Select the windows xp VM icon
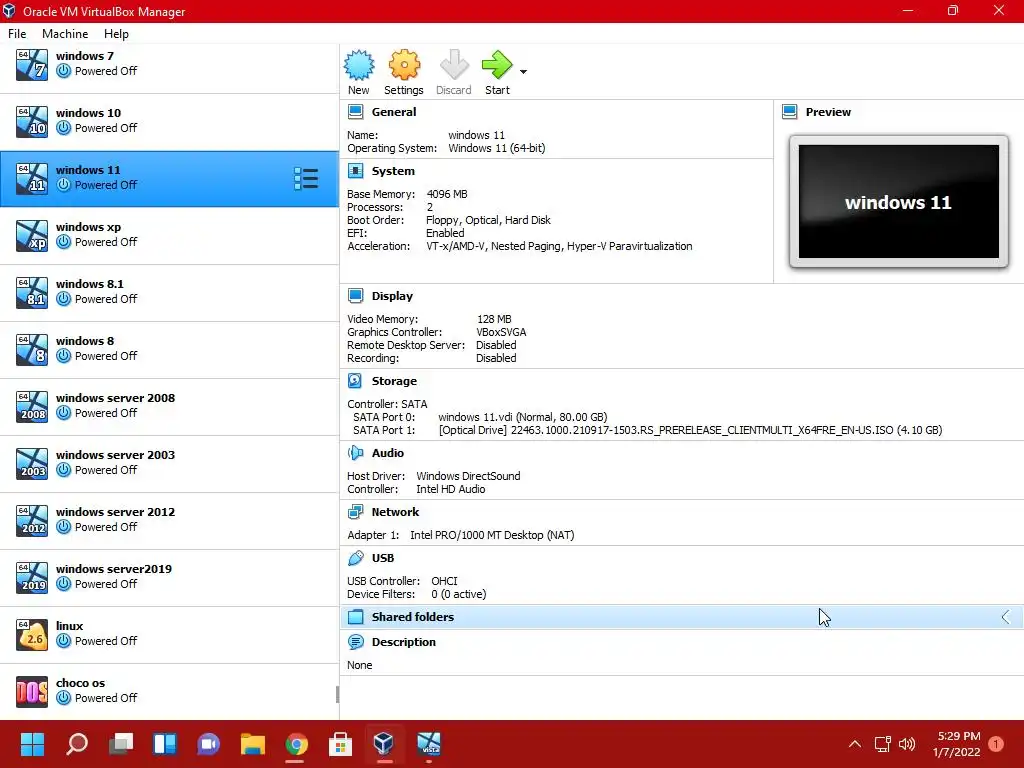Viewport: 1024px width, 768px height. tap(32, 236)
